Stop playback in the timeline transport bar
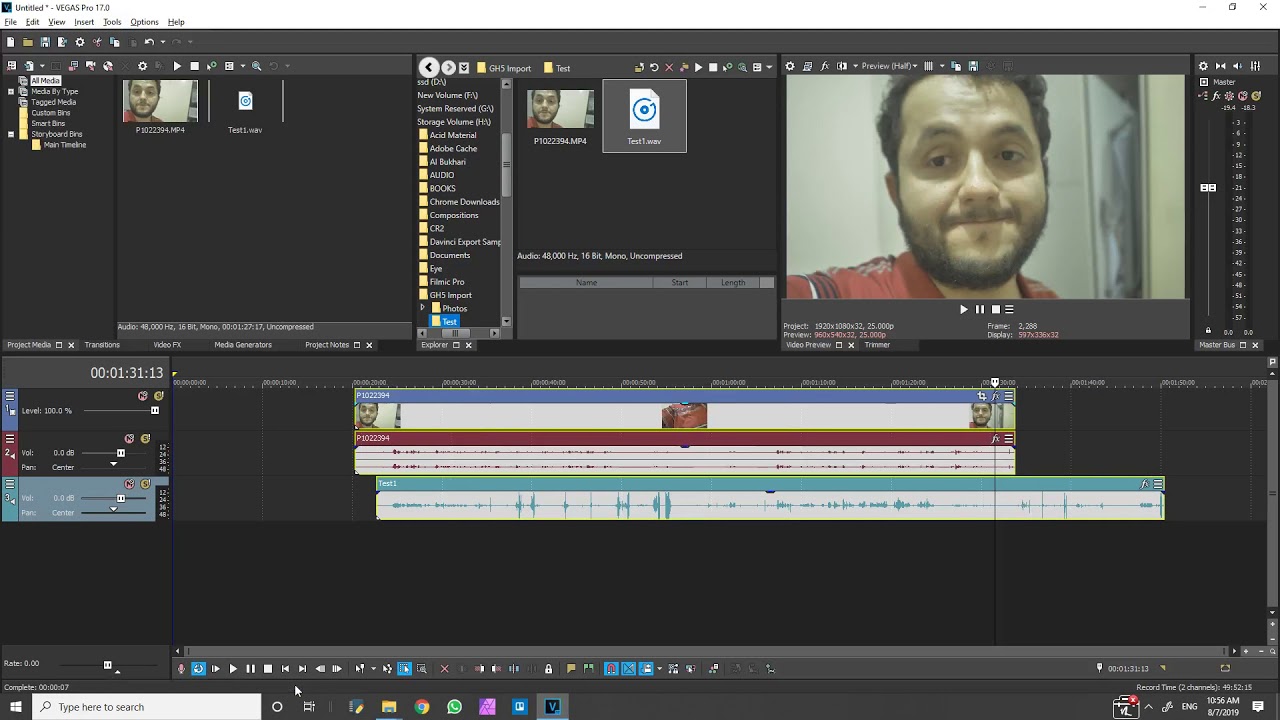Viewport: 1280px width, 720px height. click(x=268, y=669)
